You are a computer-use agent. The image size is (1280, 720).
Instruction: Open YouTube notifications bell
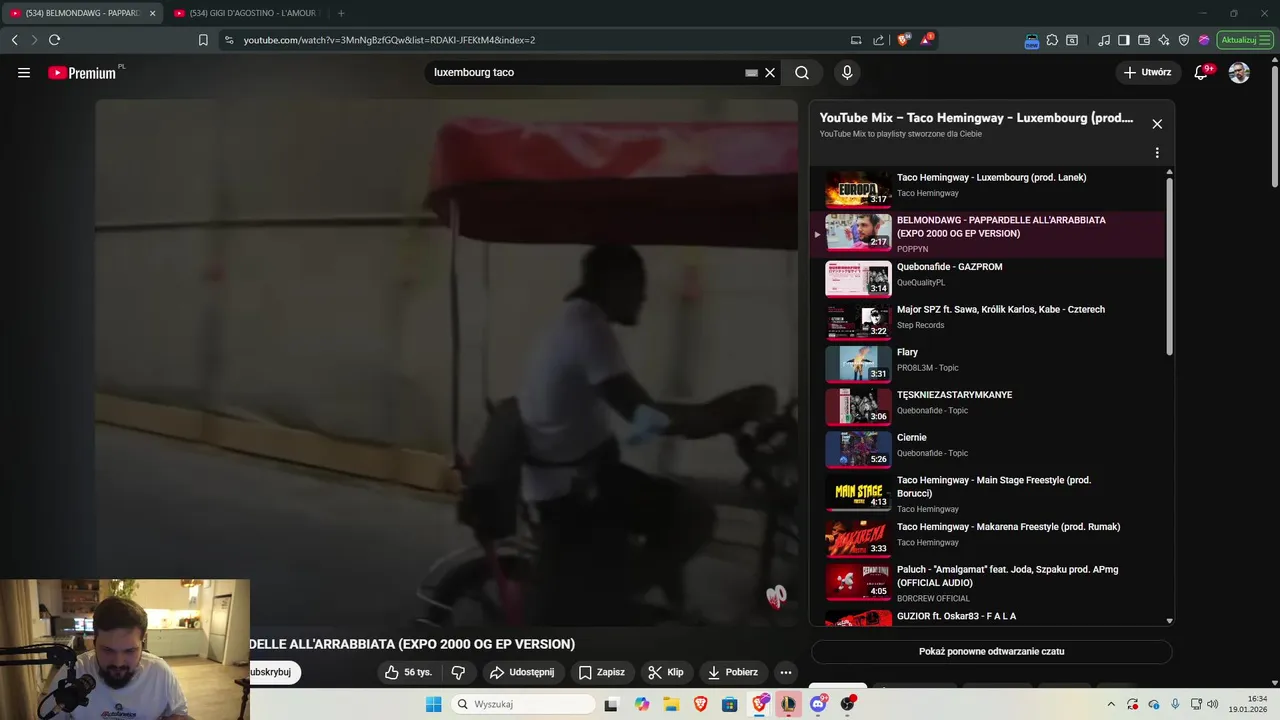1202,73
